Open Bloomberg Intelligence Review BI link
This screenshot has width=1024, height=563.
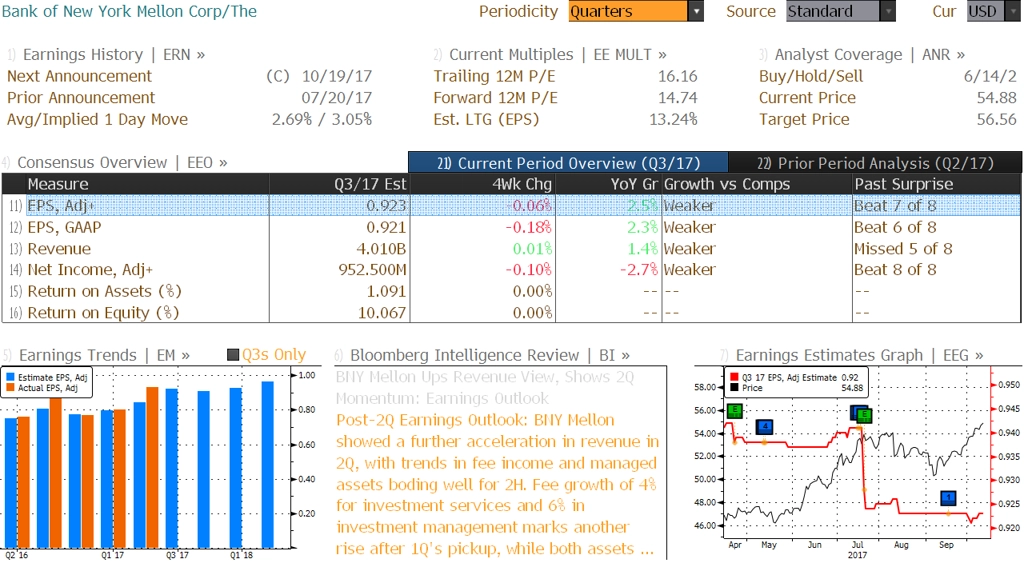(490, 355)
